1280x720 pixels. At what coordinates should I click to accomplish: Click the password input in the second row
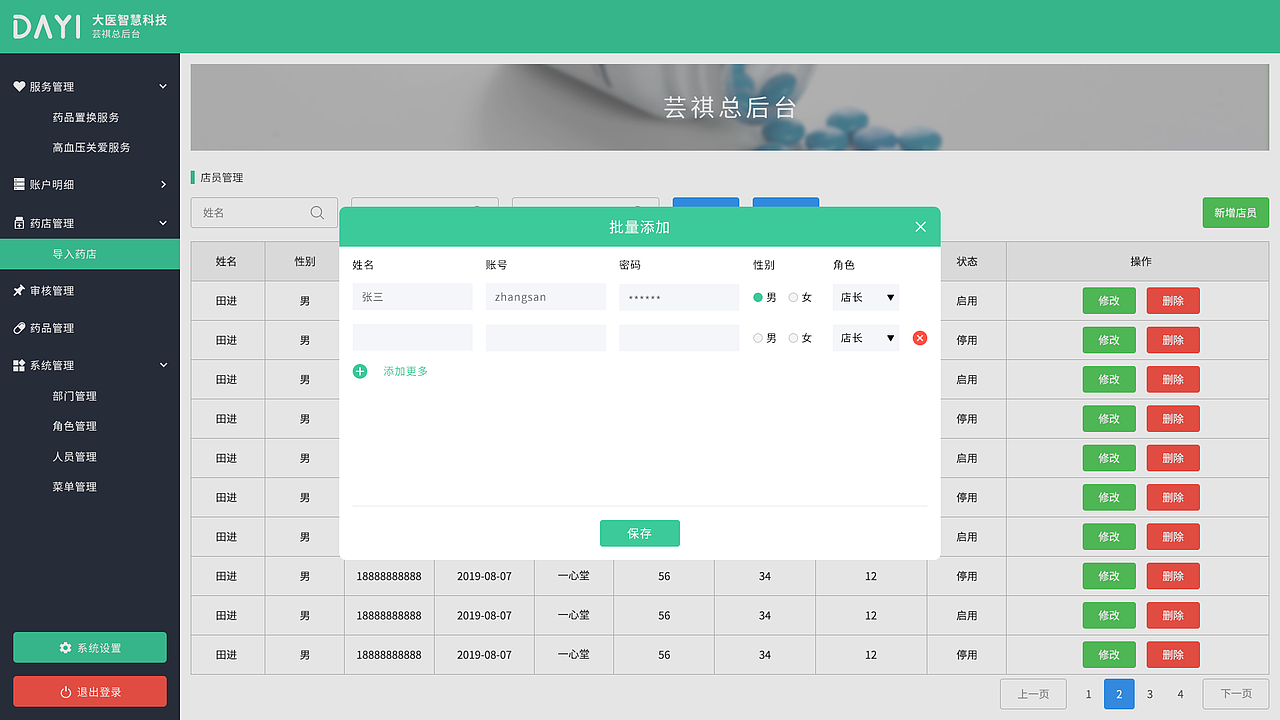[678, 337]
